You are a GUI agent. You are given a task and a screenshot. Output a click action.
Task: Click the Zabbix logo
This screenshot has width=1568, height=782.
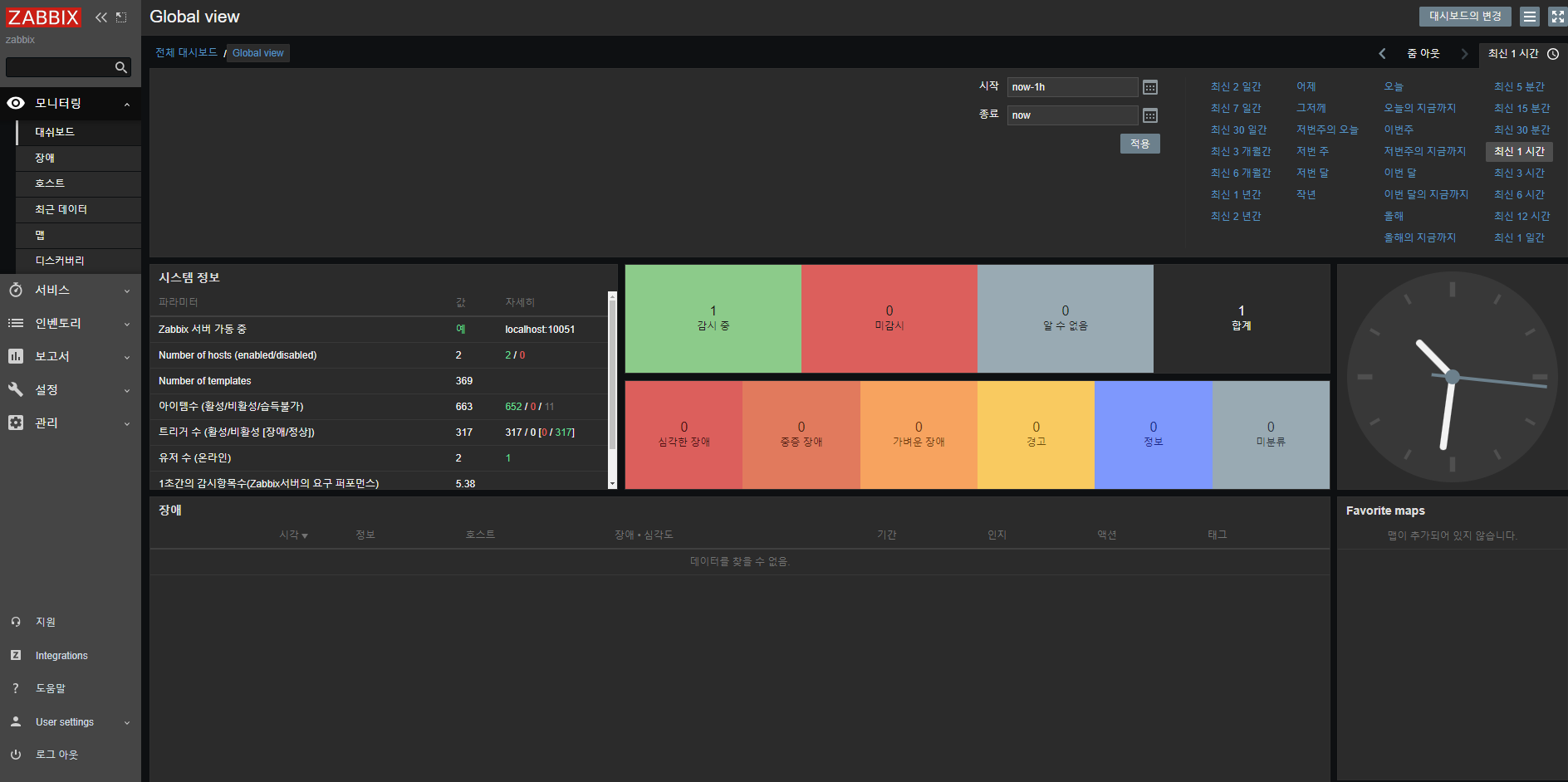pos(43,17)
